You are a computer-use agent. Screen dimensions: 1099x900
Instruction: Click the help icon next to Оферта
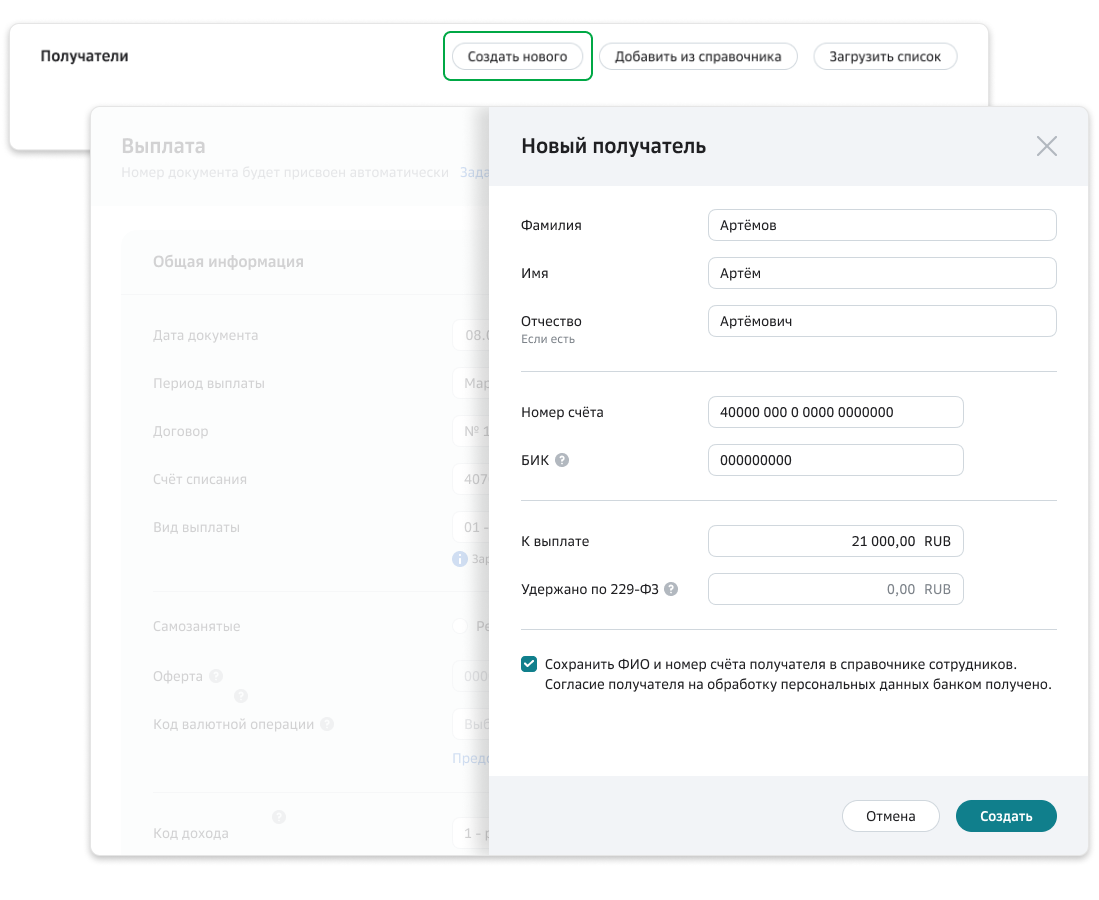click(x=216, y=676)
